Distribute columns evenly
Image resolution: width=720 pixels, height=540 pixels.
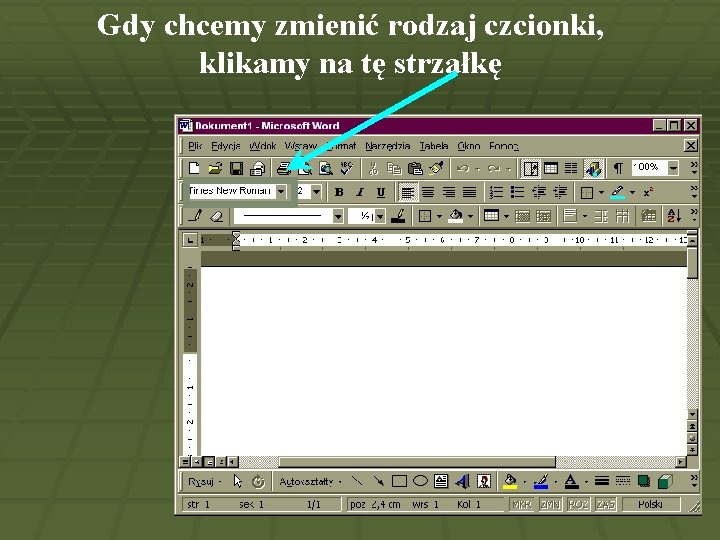click(622, 216)
